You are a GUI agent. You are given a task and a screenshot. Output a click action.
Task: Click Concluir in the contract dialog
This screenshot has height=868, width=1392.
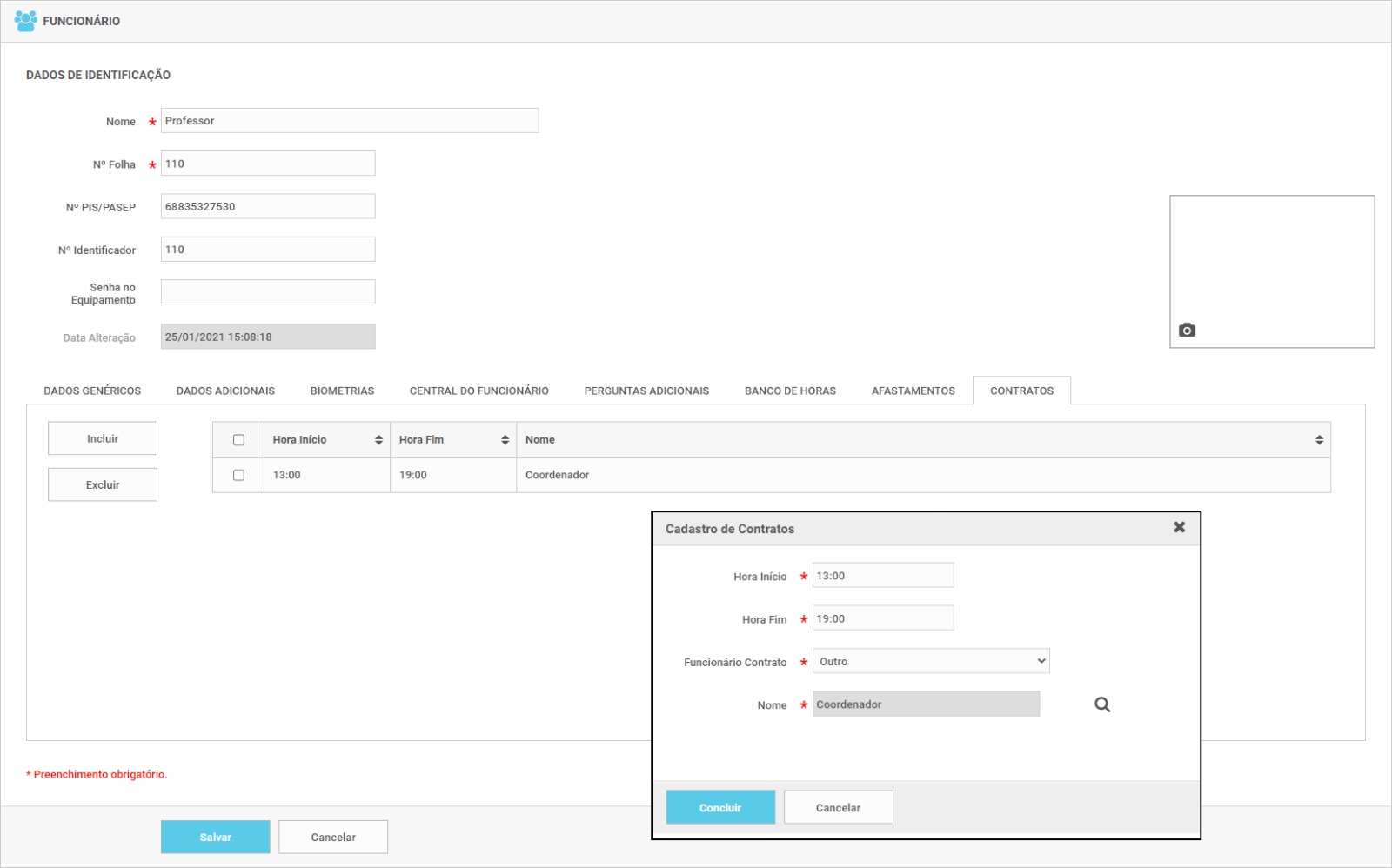click(720, 807)
